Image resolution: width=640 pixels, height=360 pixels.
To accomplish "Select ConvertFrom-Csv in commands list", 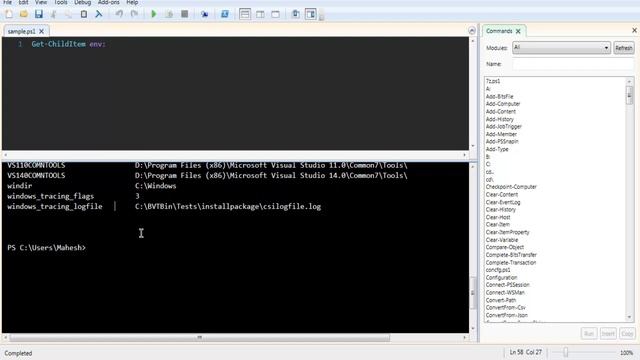I will point(505,308).
